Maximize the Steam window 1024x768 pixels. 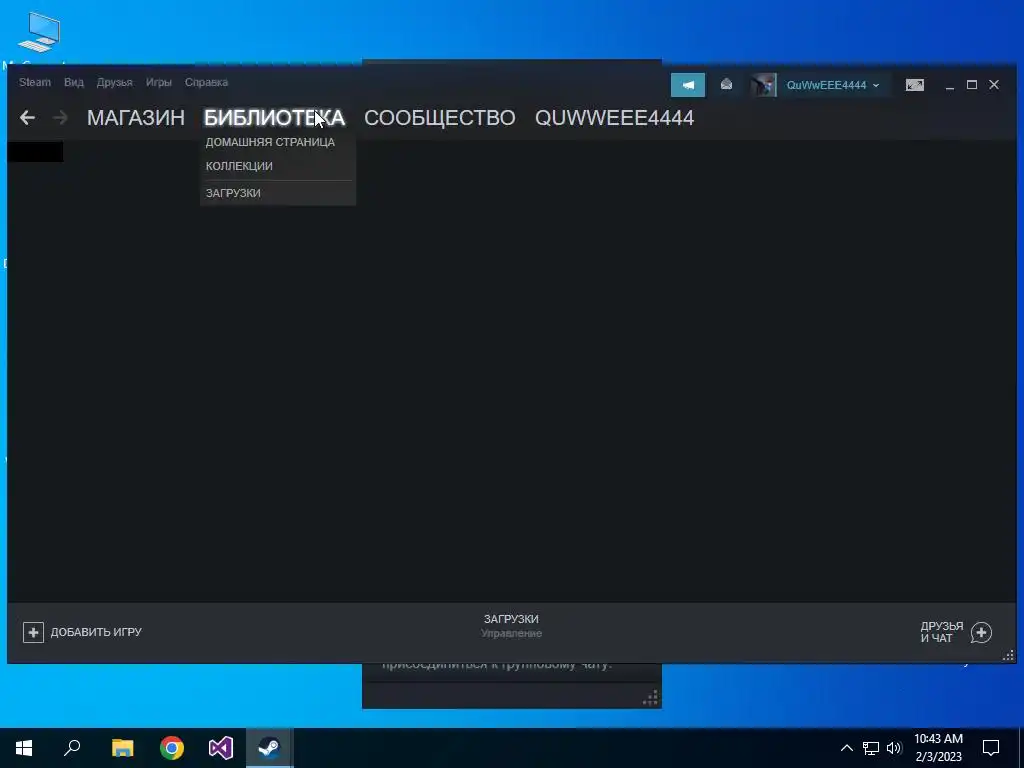pyautogui.click(x=972, y=85)
